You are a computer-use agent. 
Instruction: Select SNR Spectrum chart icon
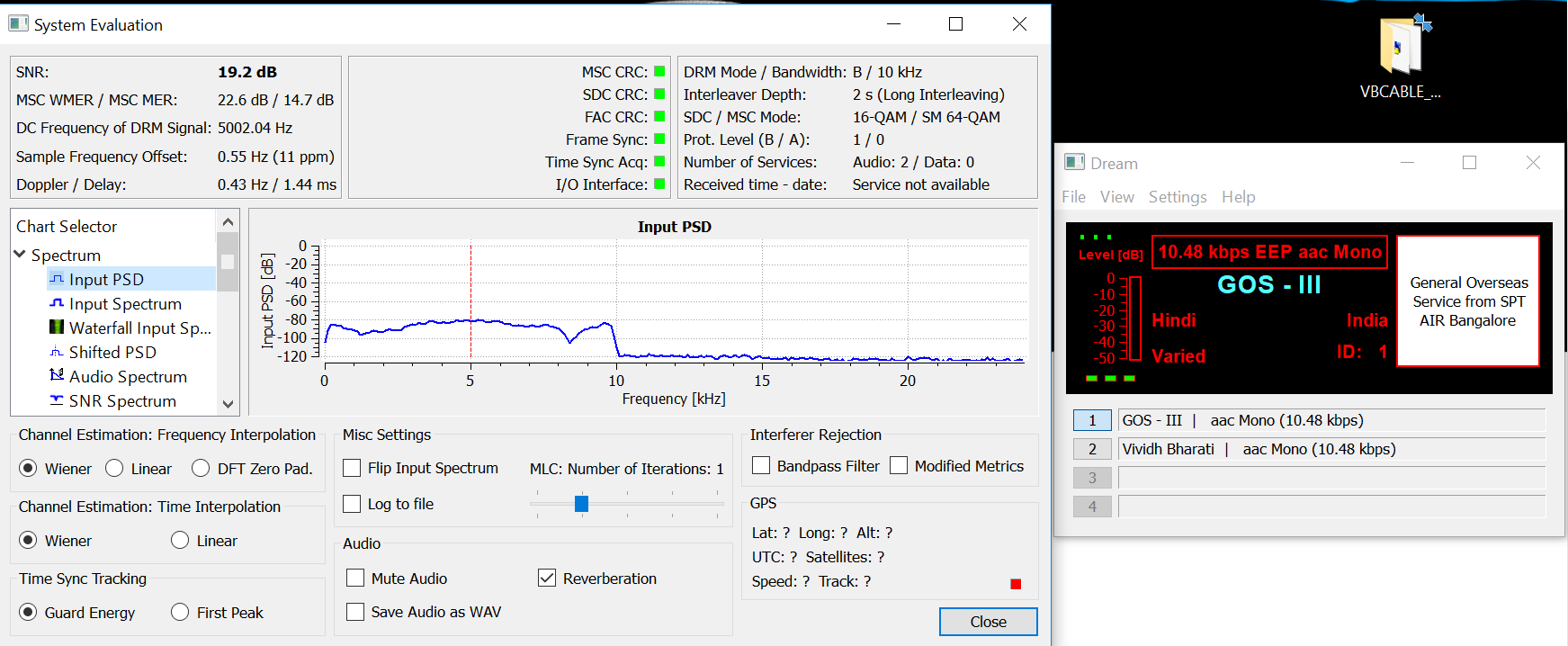(57, 400)
